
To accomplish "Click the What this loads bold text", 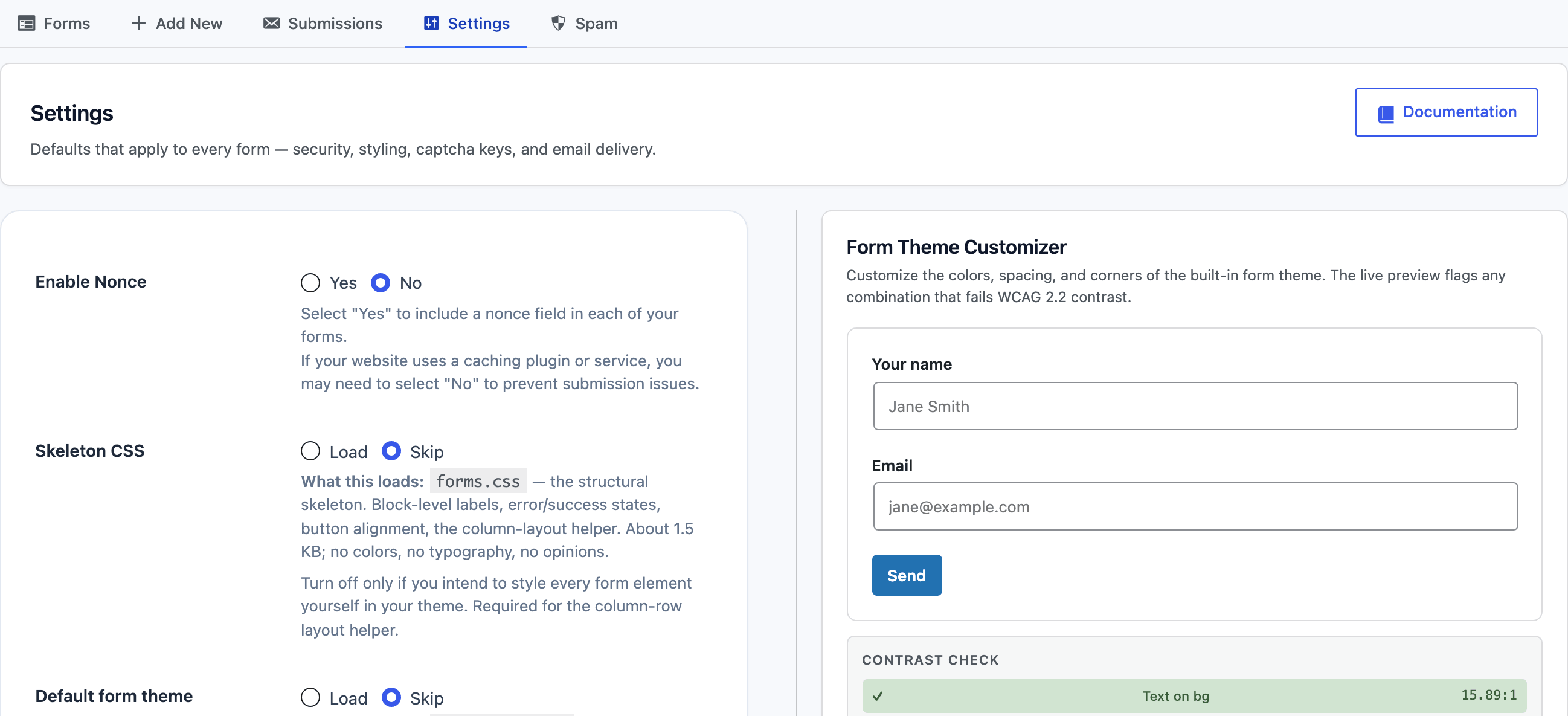I will point(362,481).
